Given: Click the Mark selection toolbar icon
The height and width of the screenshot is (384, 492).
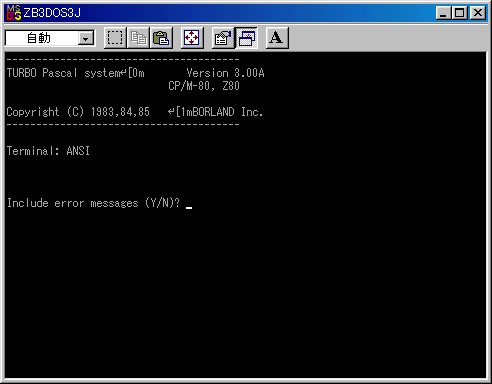Looking at the screenshot, I should [x=115, y=38].
